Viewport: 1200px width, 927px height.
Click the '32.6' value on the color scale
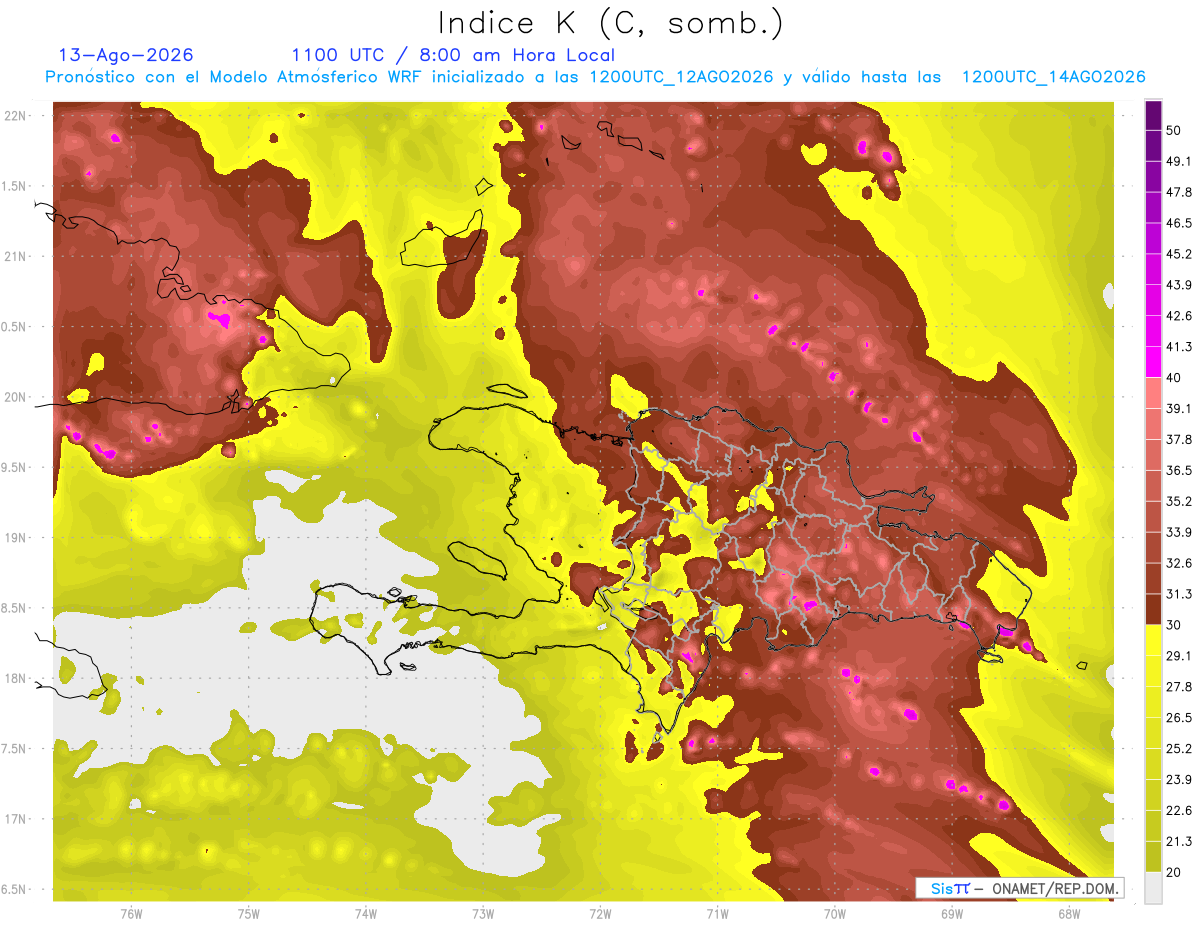pos(1178,563)
